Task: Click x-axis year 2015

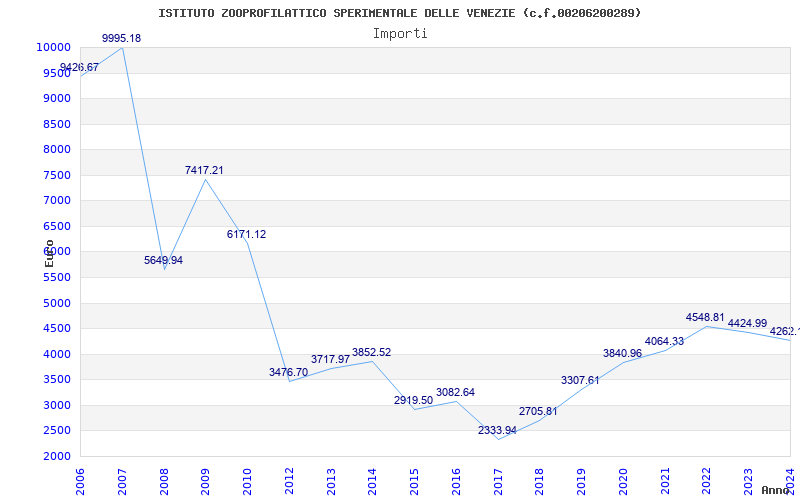Action: 415,482
